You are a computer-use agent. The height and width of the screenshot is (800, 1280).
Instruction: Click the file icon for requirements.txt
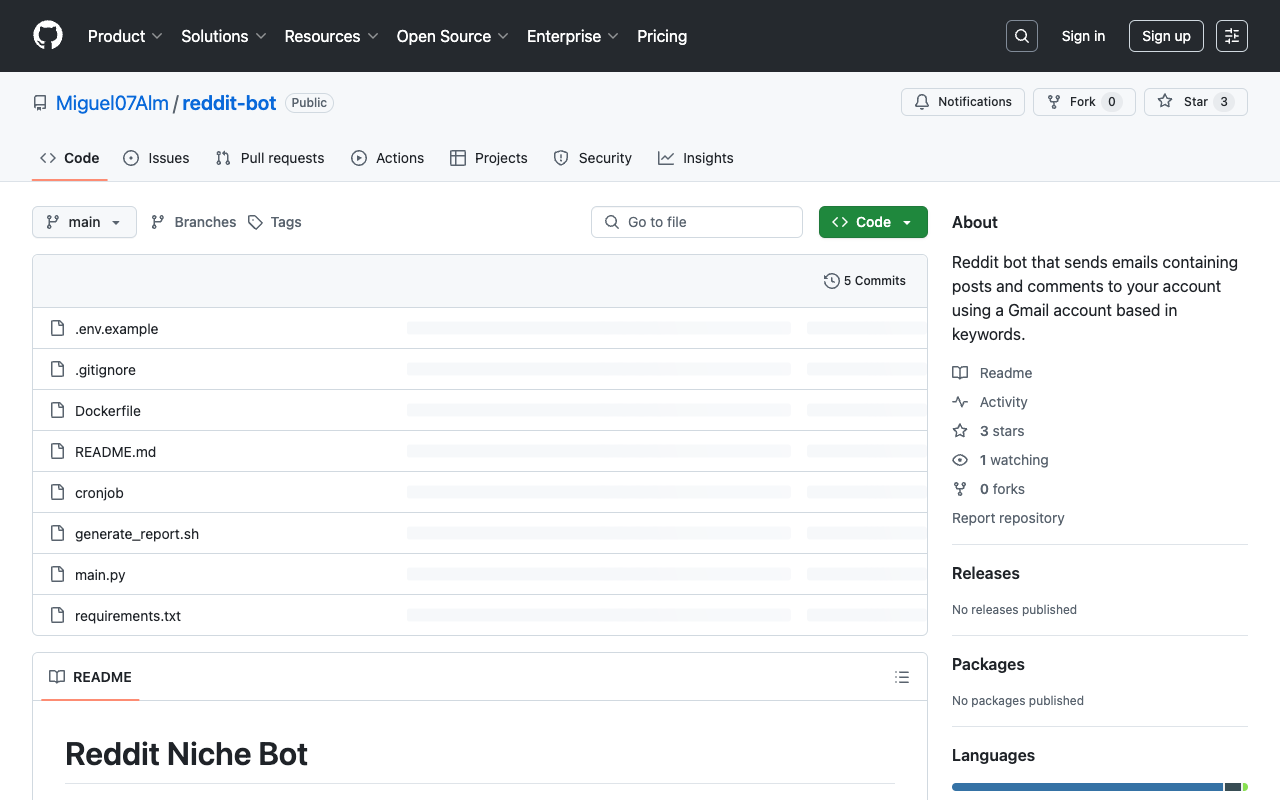57,616
